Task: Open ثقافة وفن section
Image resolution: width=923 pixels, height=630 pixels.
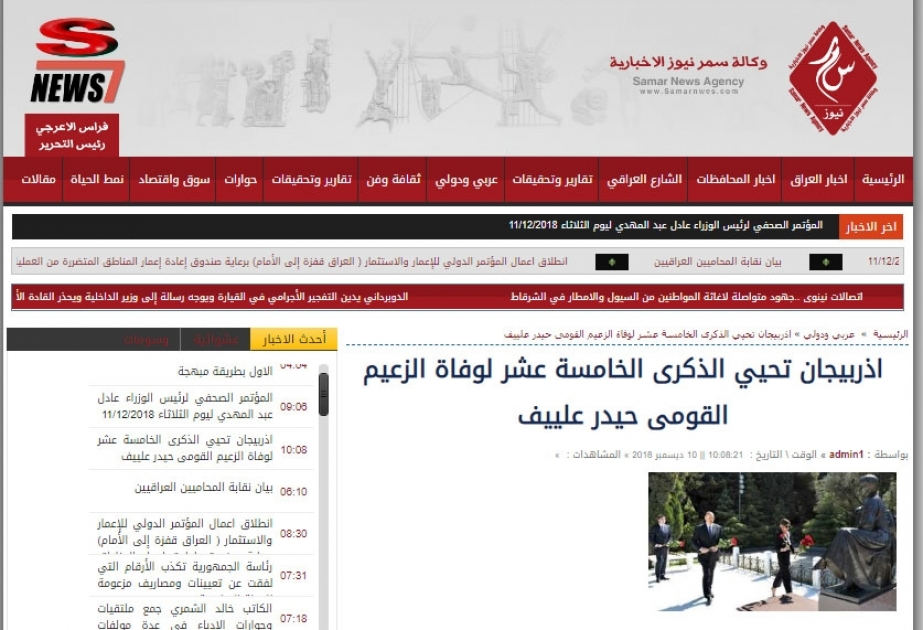Action: click(x=393, y=179)
